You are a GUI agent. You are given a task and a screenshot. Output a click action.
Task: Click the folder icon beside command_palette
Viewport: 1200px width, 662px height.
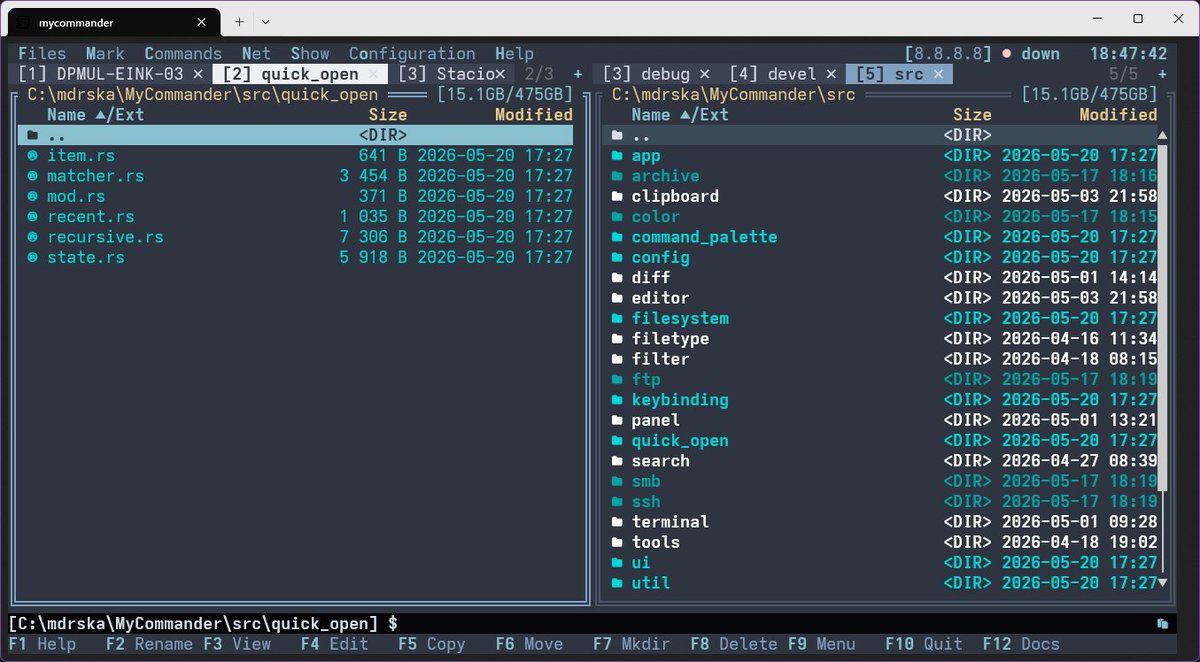(617, 237)
